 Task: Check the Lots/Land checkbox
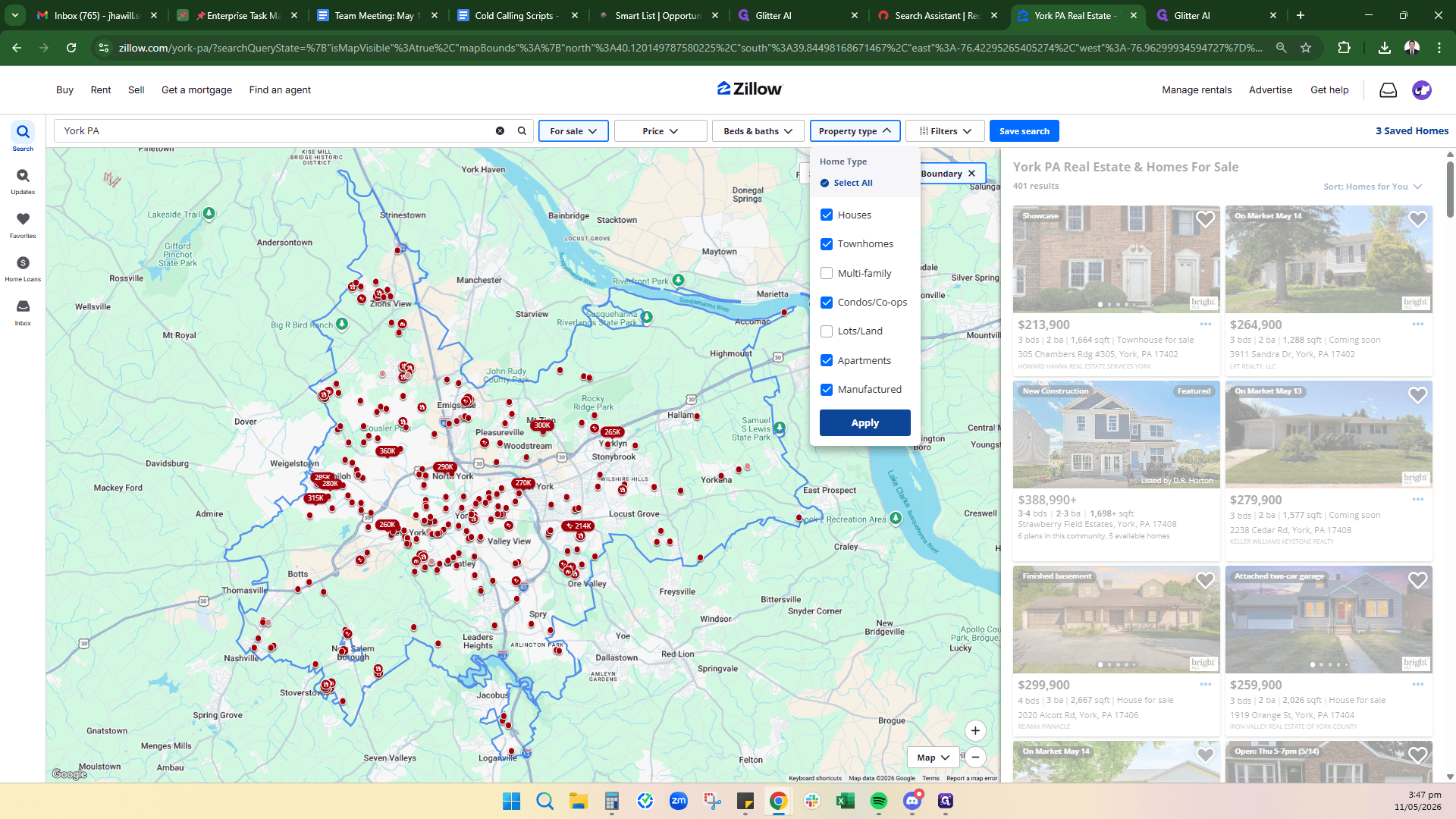click(x=827, y=331)
